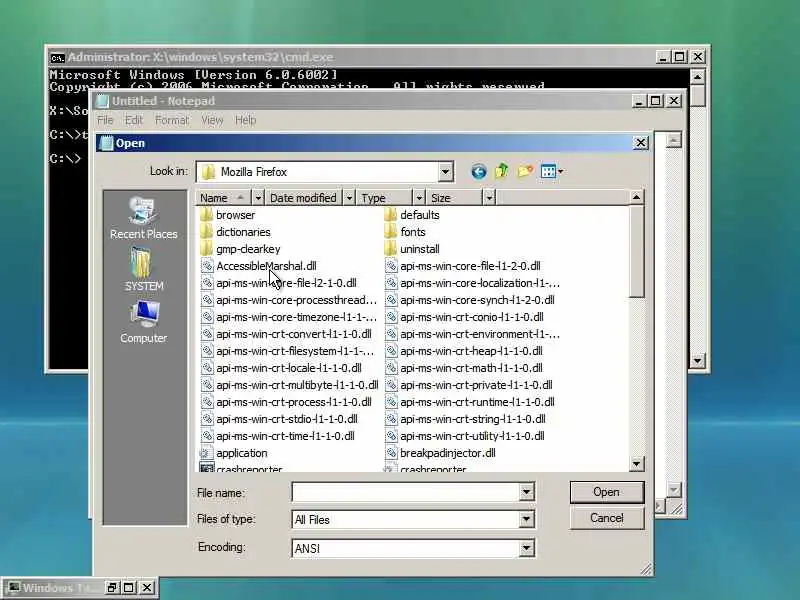Expand the Encoding dropdown

point(526,548)
